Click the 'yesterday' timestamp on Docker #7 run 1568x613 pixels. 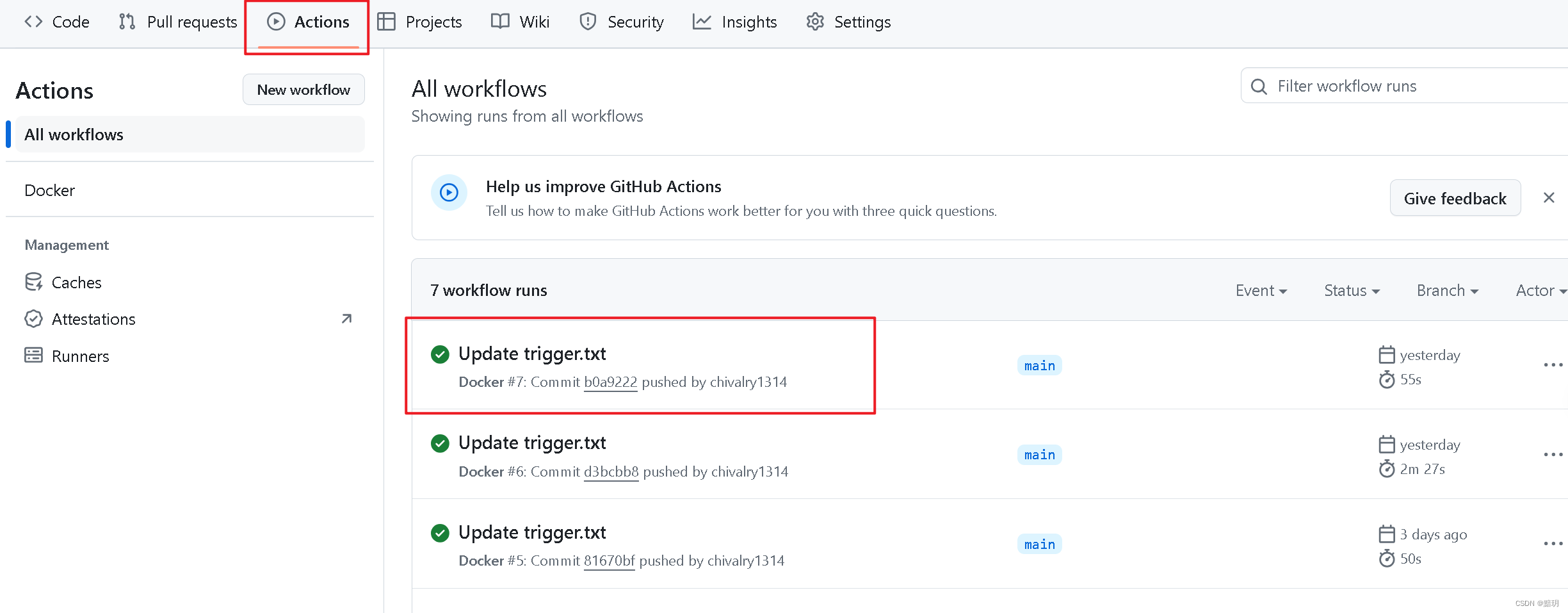[x=1430, y=355]
